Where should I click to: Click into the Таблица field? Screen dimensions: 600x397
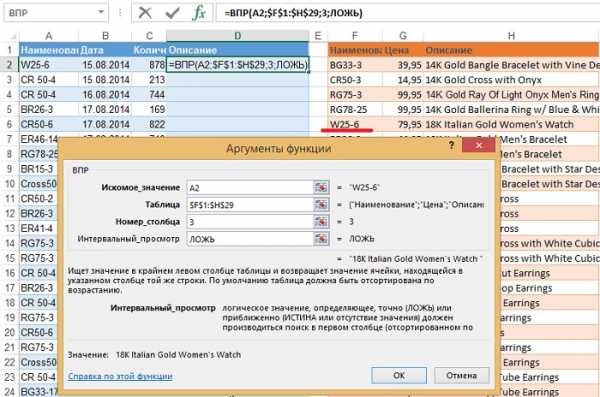[x=250, y=205]
